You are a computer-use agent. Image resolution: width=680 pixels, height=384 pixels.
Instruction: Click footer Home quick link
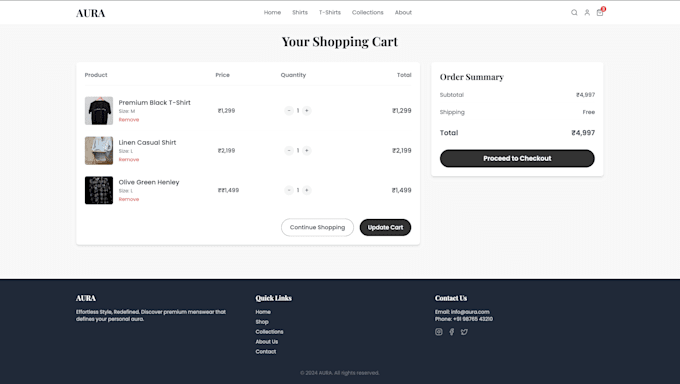click(x=263, y=312)
